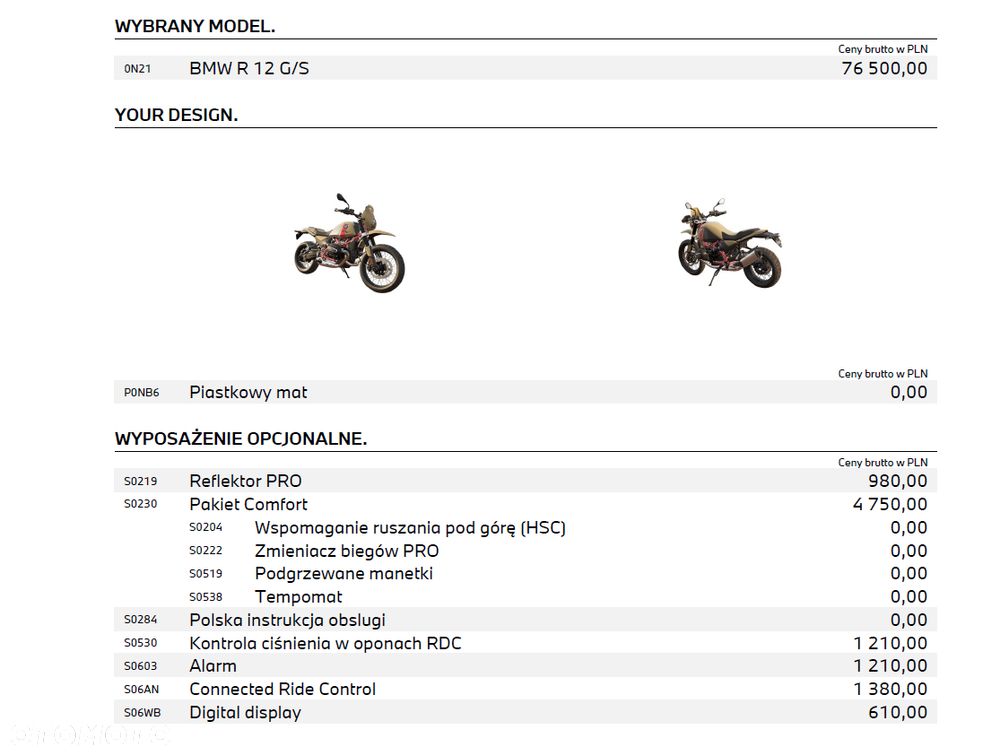Click sub-option code 'S0519'
Image resolution: width=1000 pixels, height=755 pixels.
pyautogui.click(x=205, y=574)
